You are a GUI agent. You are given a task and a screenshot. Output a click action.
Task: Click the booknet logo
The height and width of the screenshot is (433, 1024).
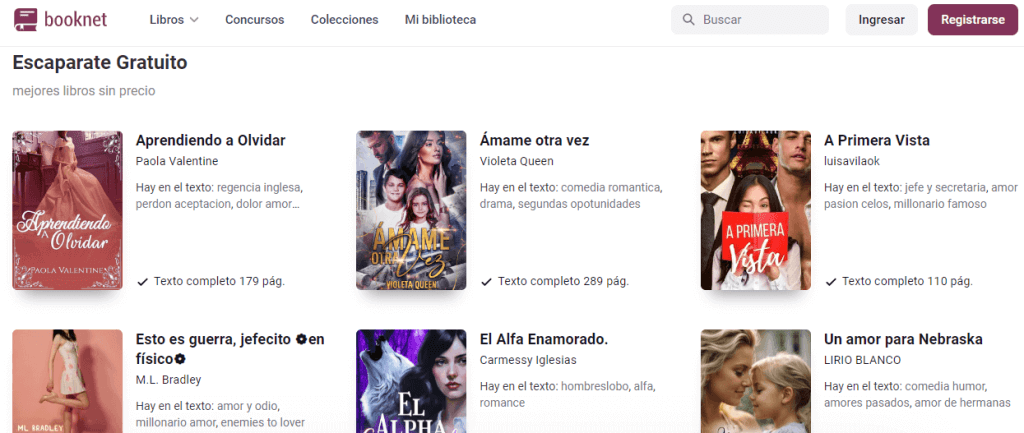60,20
